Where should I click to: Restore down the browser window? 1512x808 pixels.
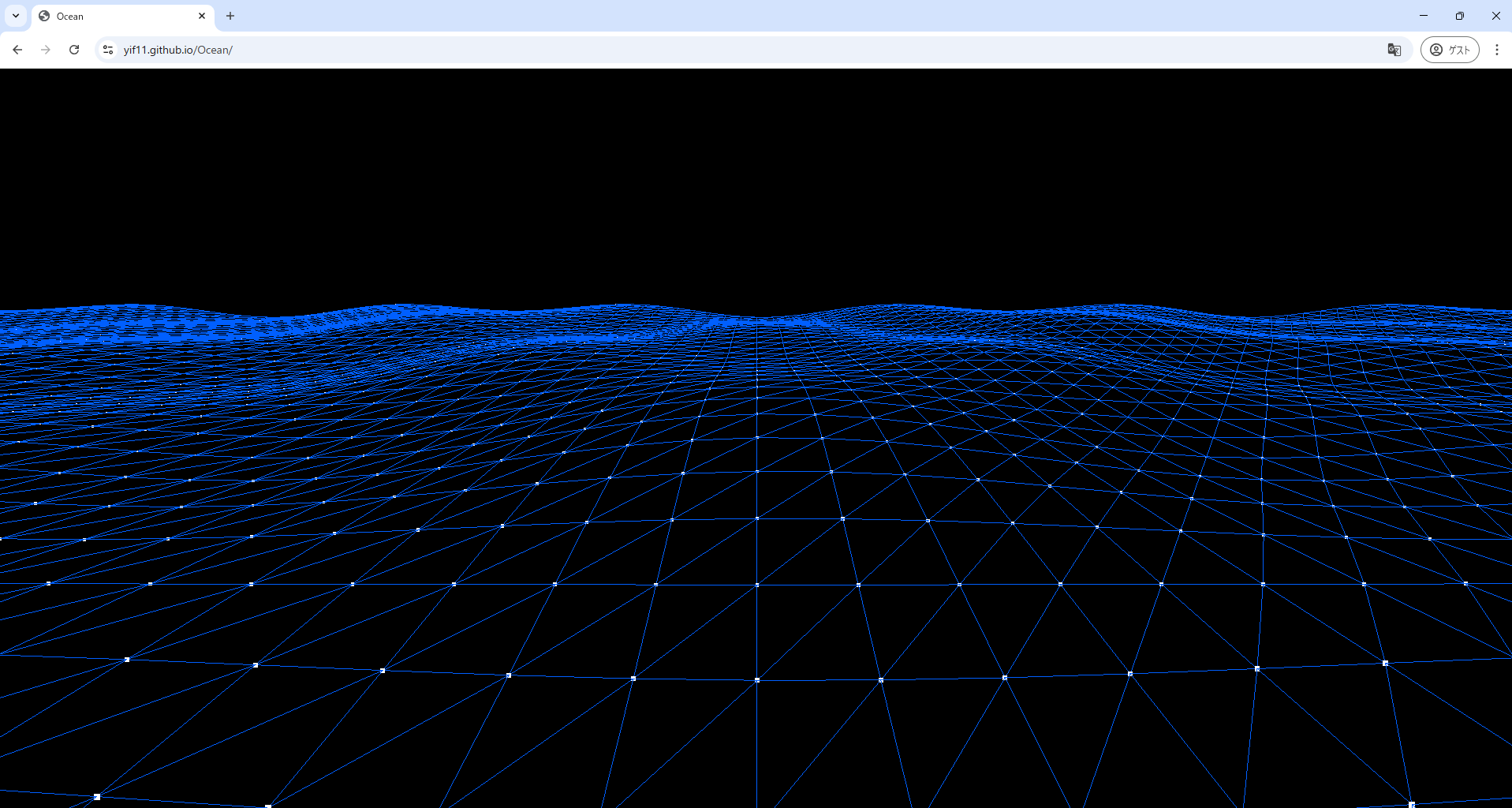pos(1460,16)
